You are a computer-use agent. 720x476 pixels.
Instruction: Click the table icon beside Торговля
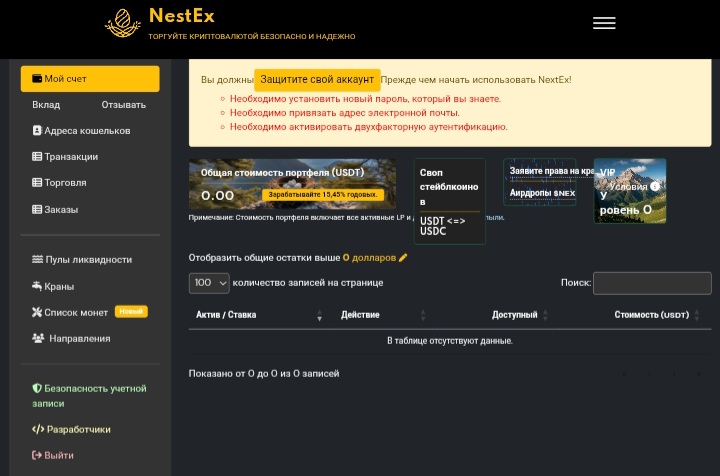tap(37, 182)
